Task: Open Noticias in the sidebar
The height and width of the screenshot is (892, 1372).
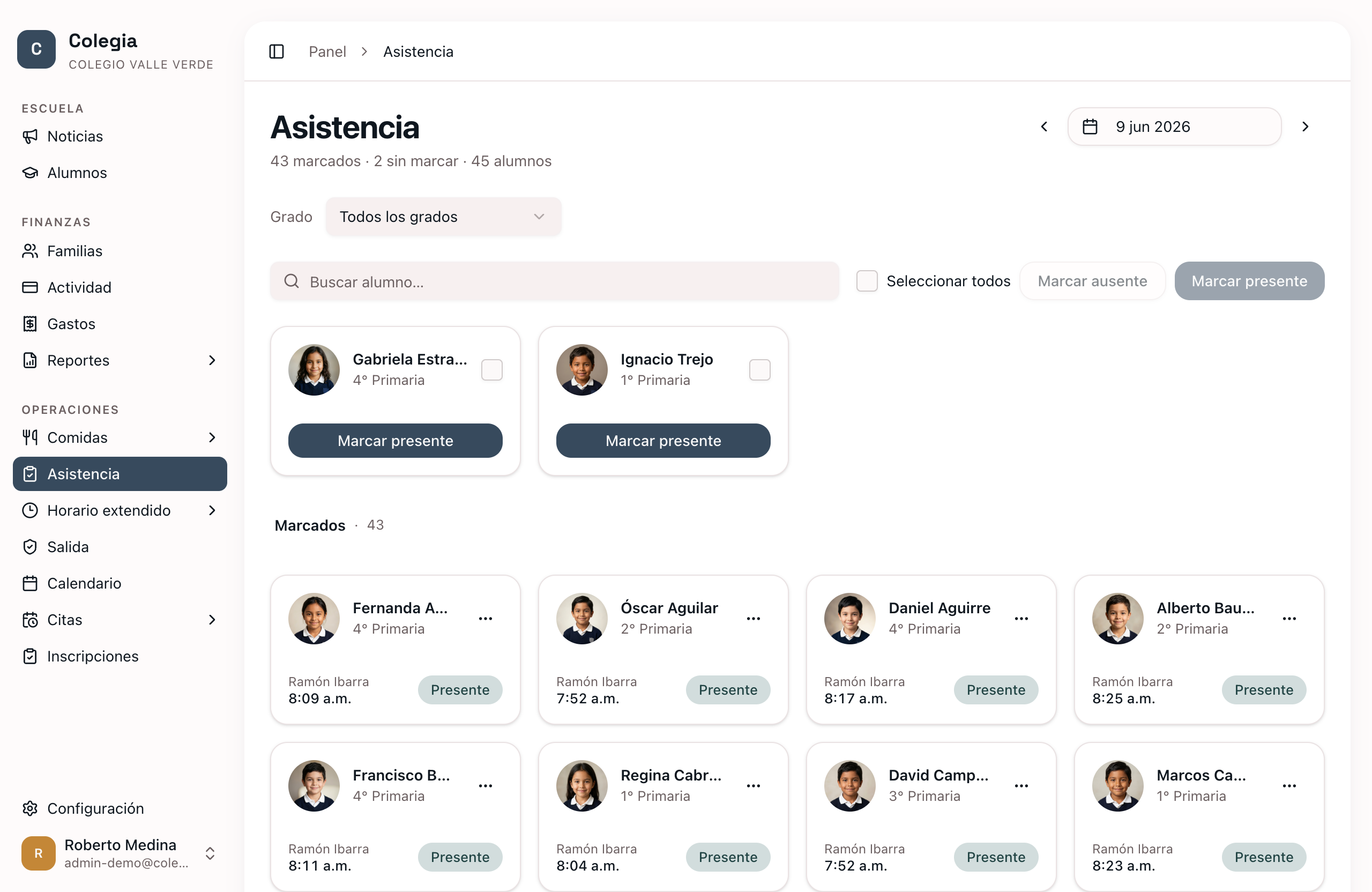Action: (120, 136)
